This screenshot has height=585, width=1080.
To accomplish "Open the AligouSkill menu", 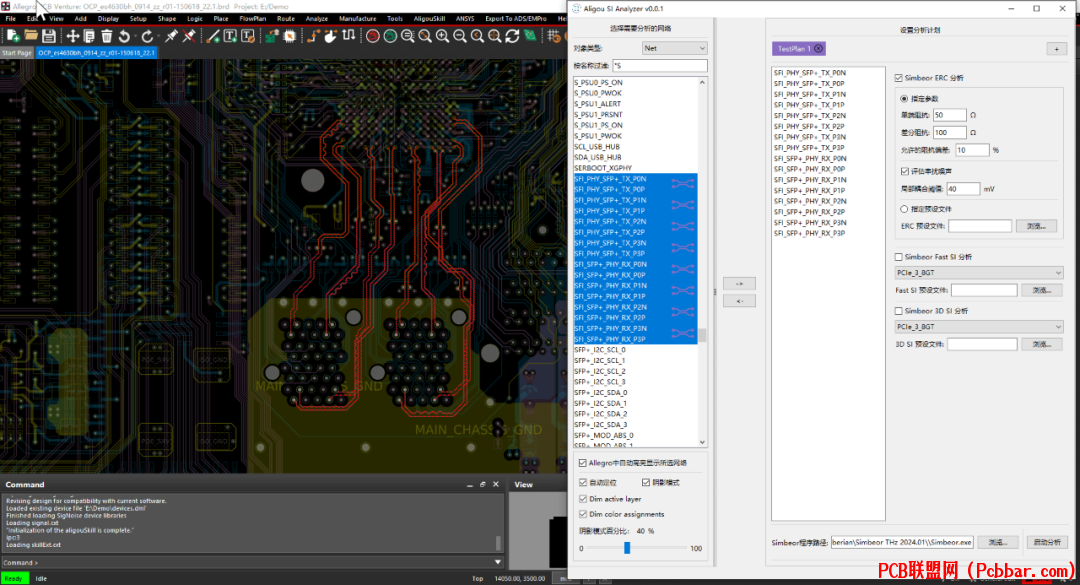I will (x=429, y=19).
